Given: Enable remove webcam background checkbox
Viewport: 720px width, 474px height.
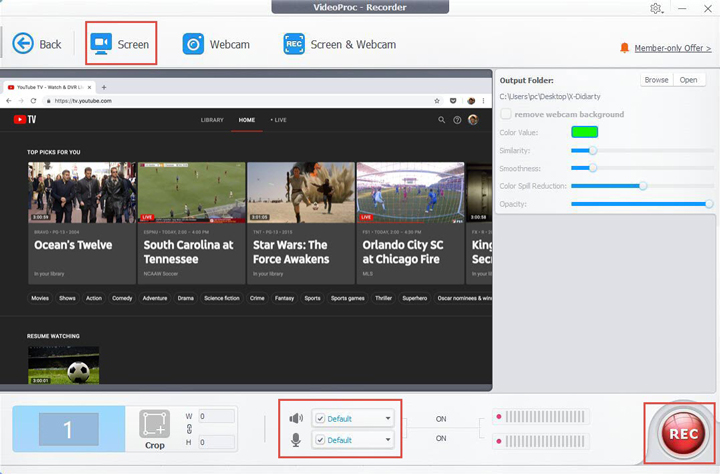Looking at the screenshot, I should pos(506,115).
